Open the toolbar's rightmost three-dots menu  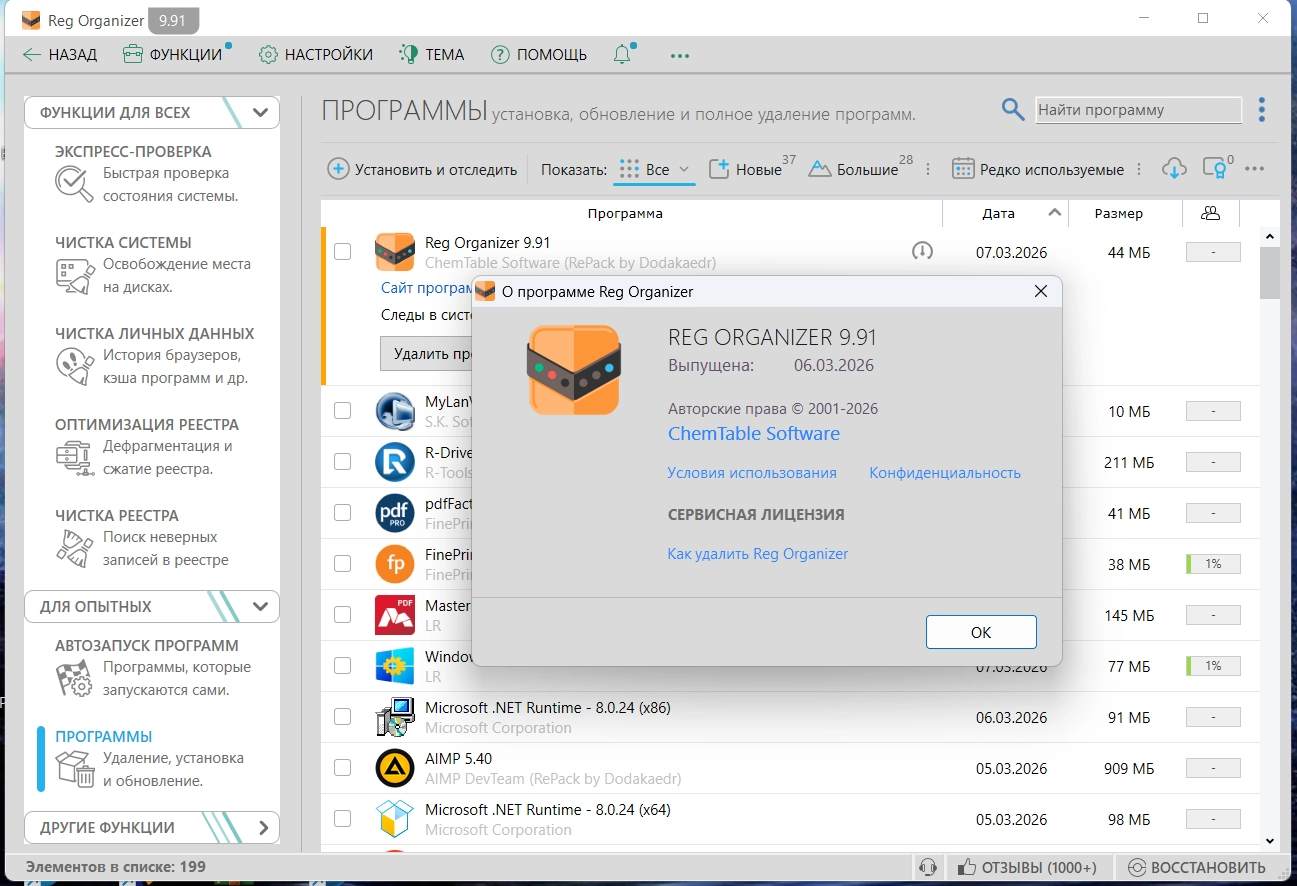[x=1255, y=169]
